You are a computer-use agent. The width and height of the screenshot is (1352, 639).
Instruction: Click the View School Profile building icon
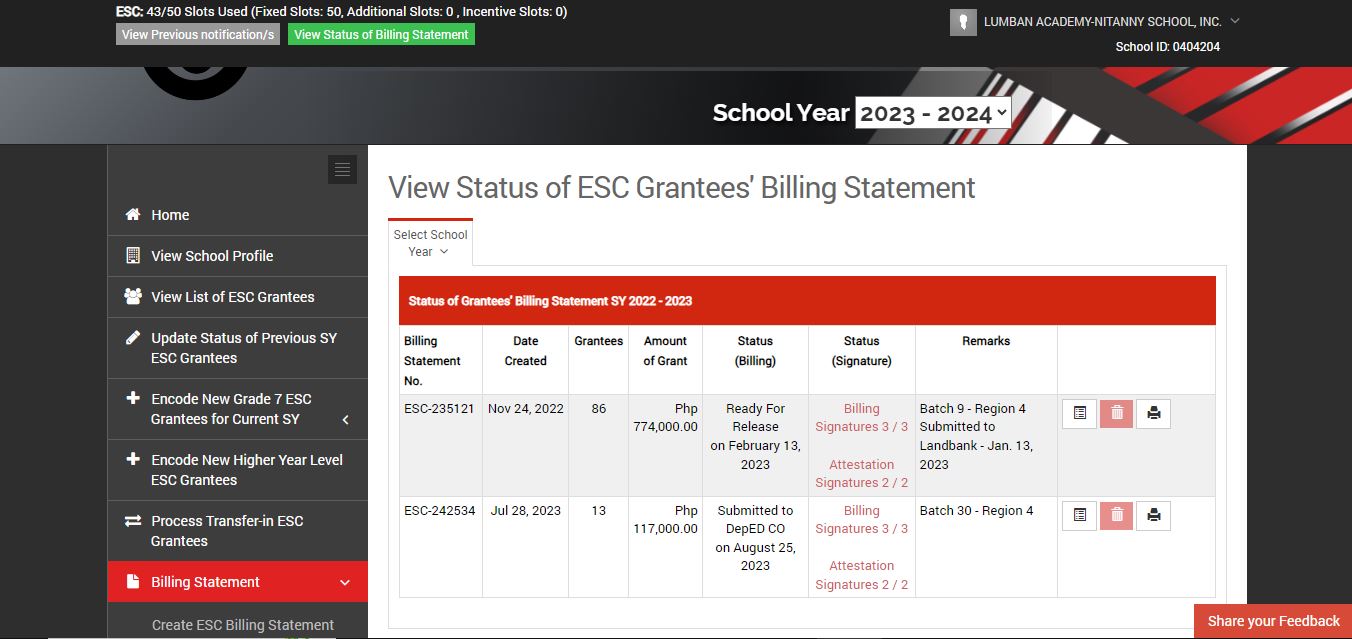[132, 256]
